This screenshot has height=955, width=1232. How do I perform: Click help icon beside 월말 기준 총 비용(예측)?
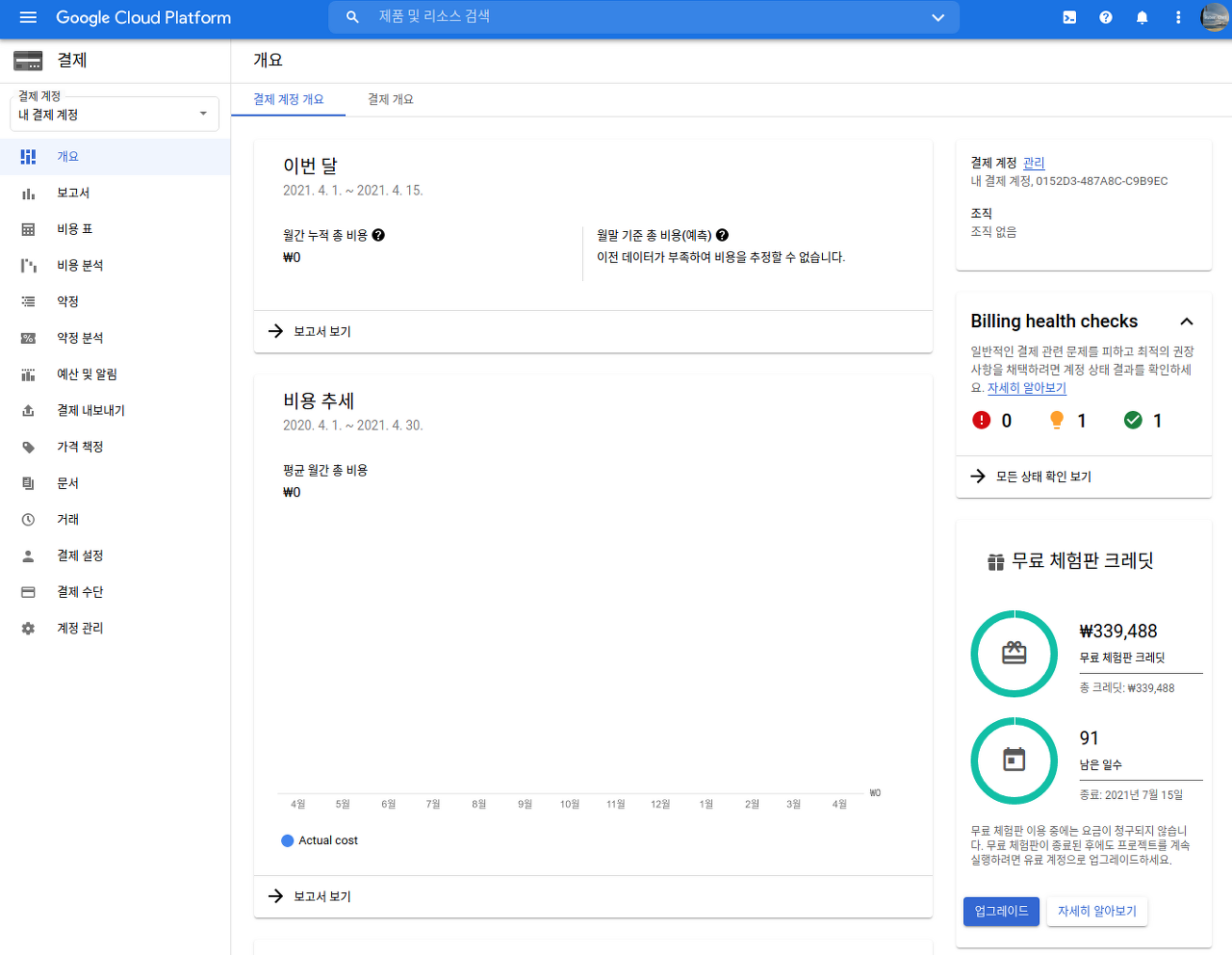722,235
